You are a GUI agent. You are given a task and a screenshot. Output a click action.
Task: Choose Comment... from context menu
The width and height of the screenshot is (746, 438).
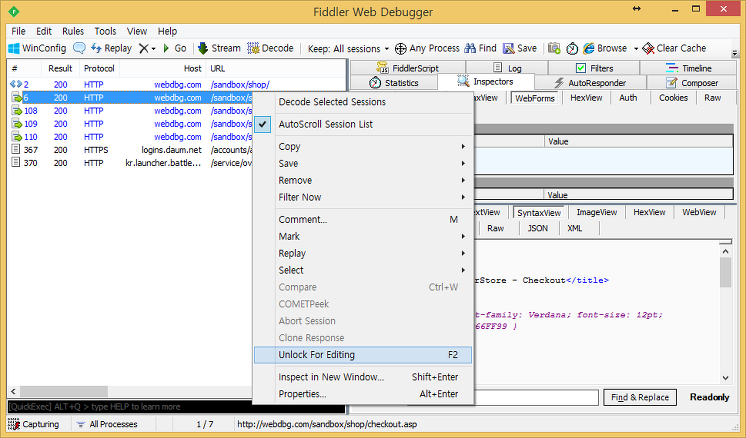click(363, 219)
